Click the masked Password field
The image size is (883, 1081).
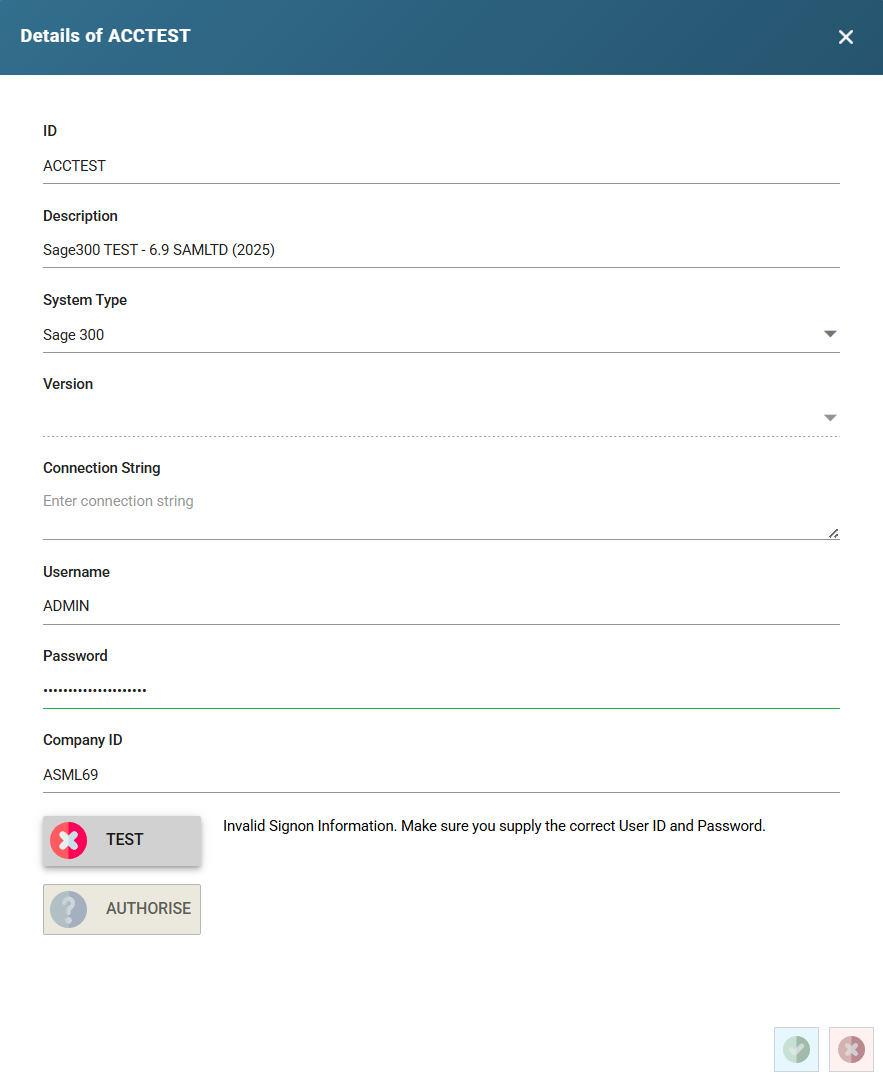pos(440,690)
